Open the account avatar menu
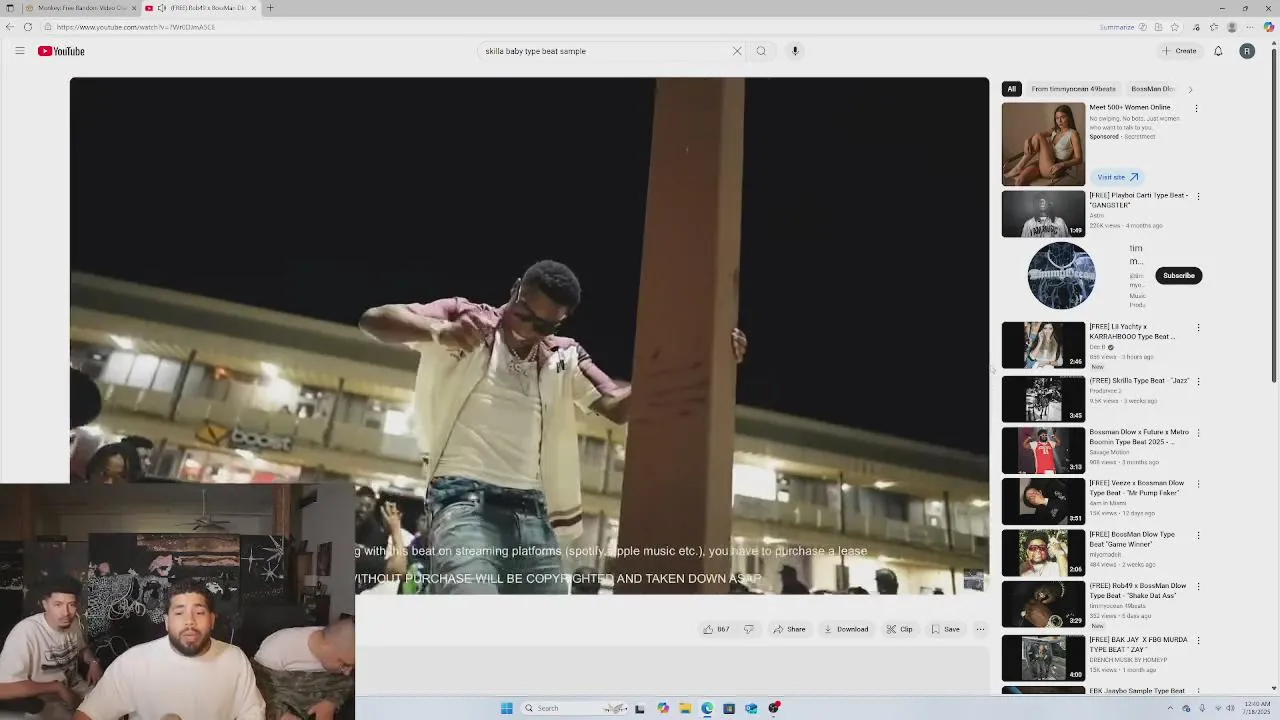 tap(1247, 51)
